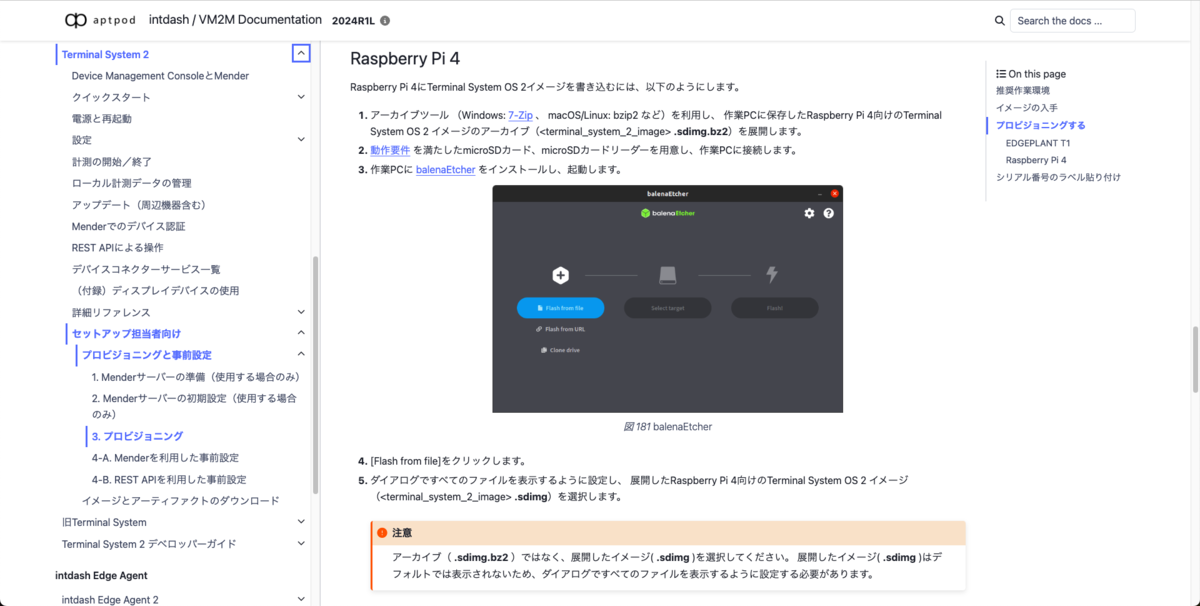The image size is (1200, 606).
Task: Click the help question mark in balenaEtcher screenshot
Action: [828, 213]
